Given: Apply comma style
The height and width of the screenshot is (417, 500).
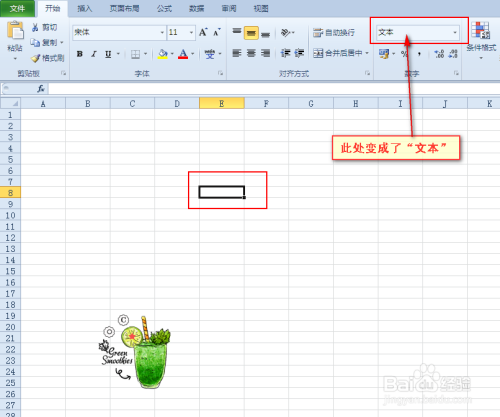Looking at the screenshot, I should (419, 54).
